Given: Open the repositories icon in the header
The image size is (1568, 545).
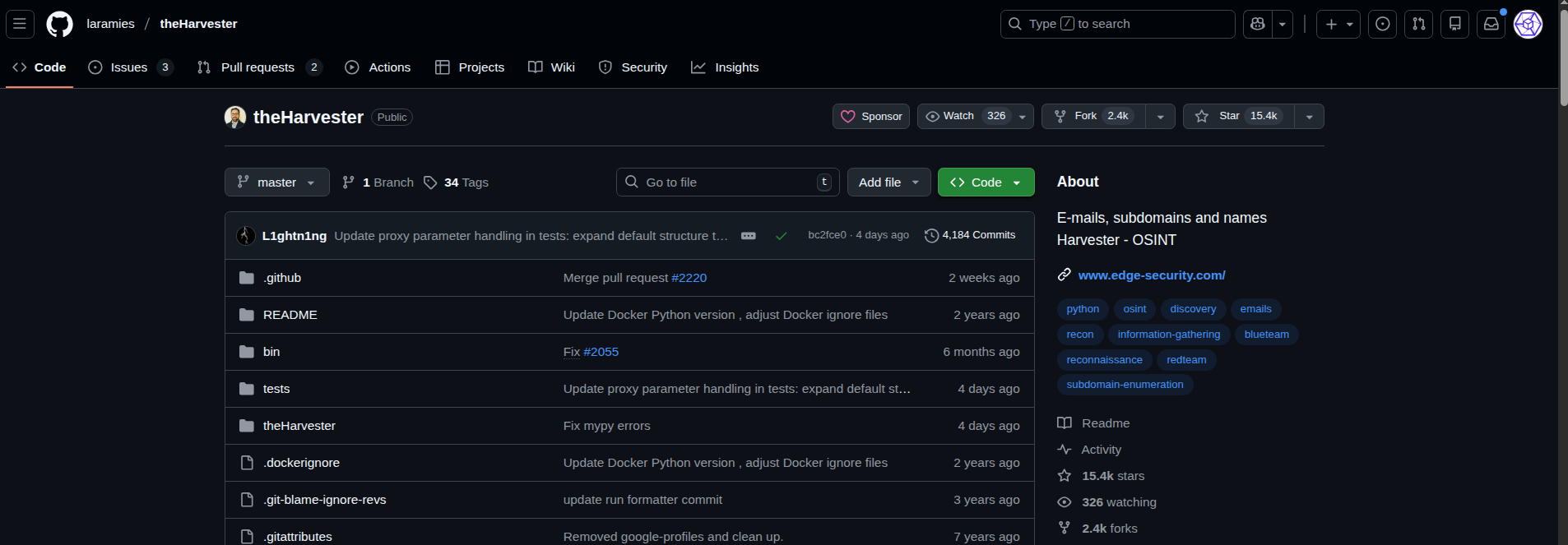Looking at the screenshot, I should click(x=1455, y=24).
